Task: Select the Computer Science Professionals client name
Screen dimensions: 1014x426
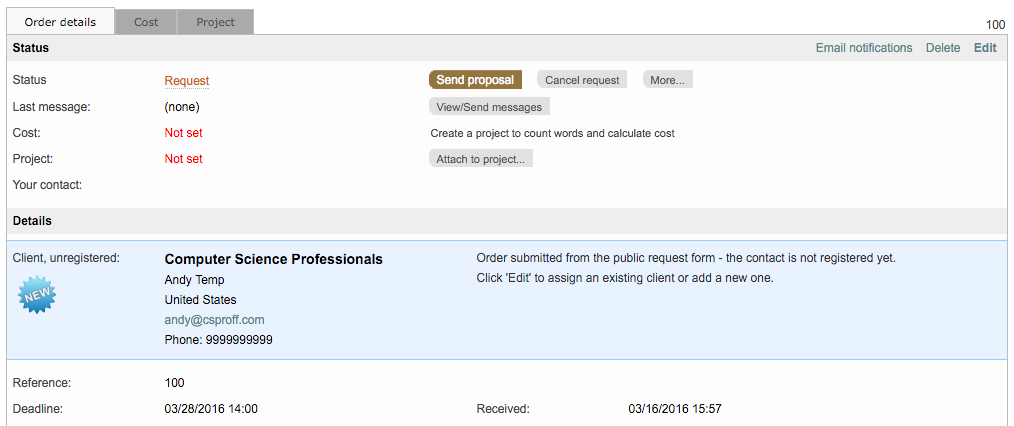Action: (x=273, y=260)
